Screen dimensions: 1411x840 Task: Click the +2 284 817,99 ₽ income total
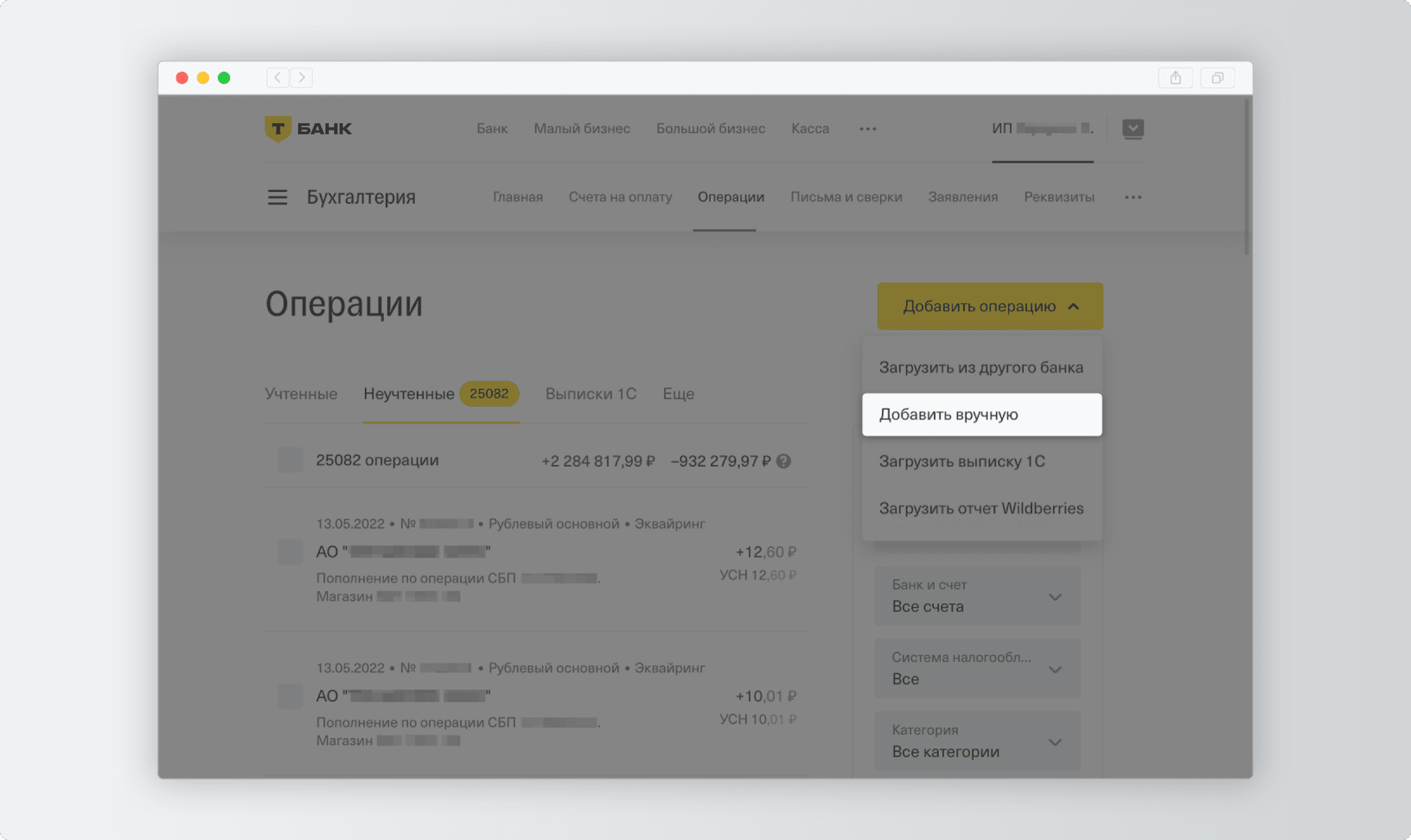[x=598, y=461]
